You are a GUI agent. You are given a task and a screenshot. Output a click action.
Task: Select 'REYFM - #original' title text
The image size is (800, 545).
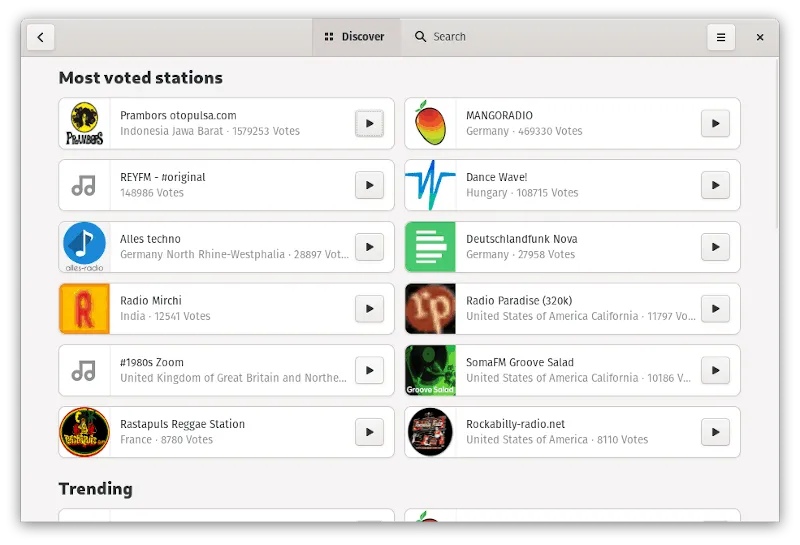coord(162,177)
